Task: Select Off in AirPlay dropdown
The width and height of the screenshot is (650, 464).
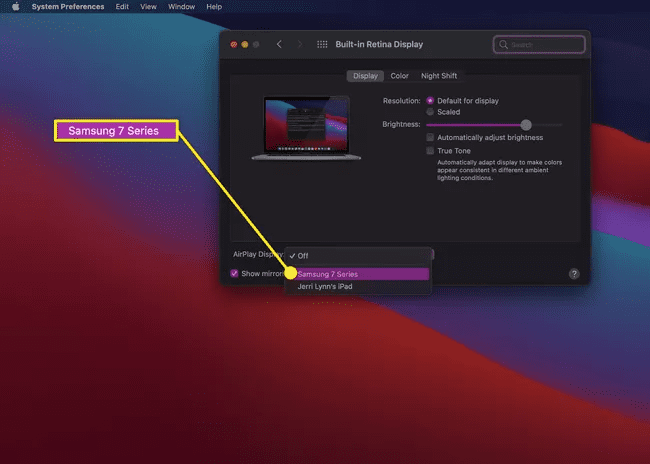Action: click(x=303, y=256)
